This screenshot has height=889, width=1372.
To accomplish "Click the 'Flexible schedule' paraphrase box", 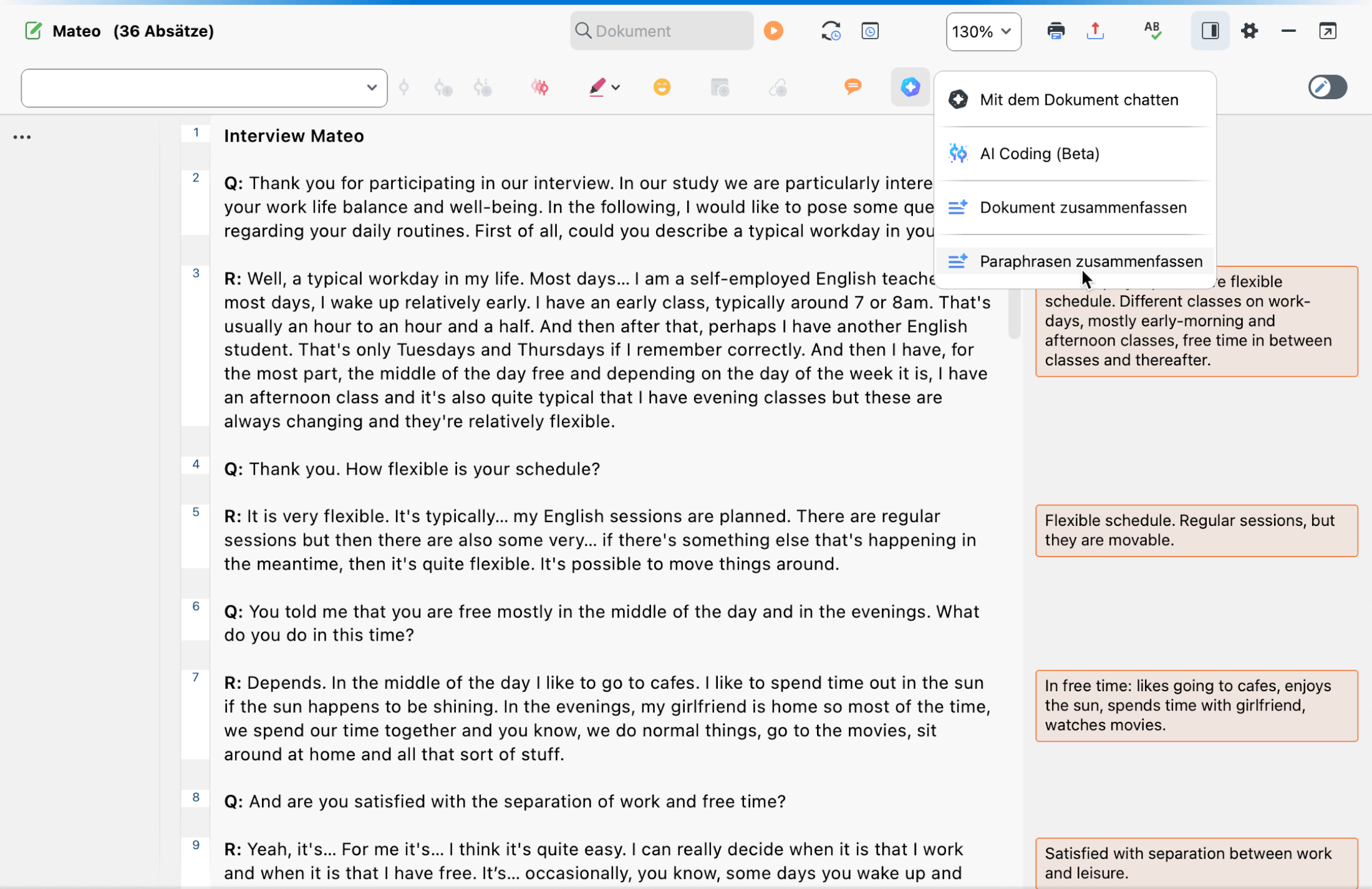I will (1196, 530).
